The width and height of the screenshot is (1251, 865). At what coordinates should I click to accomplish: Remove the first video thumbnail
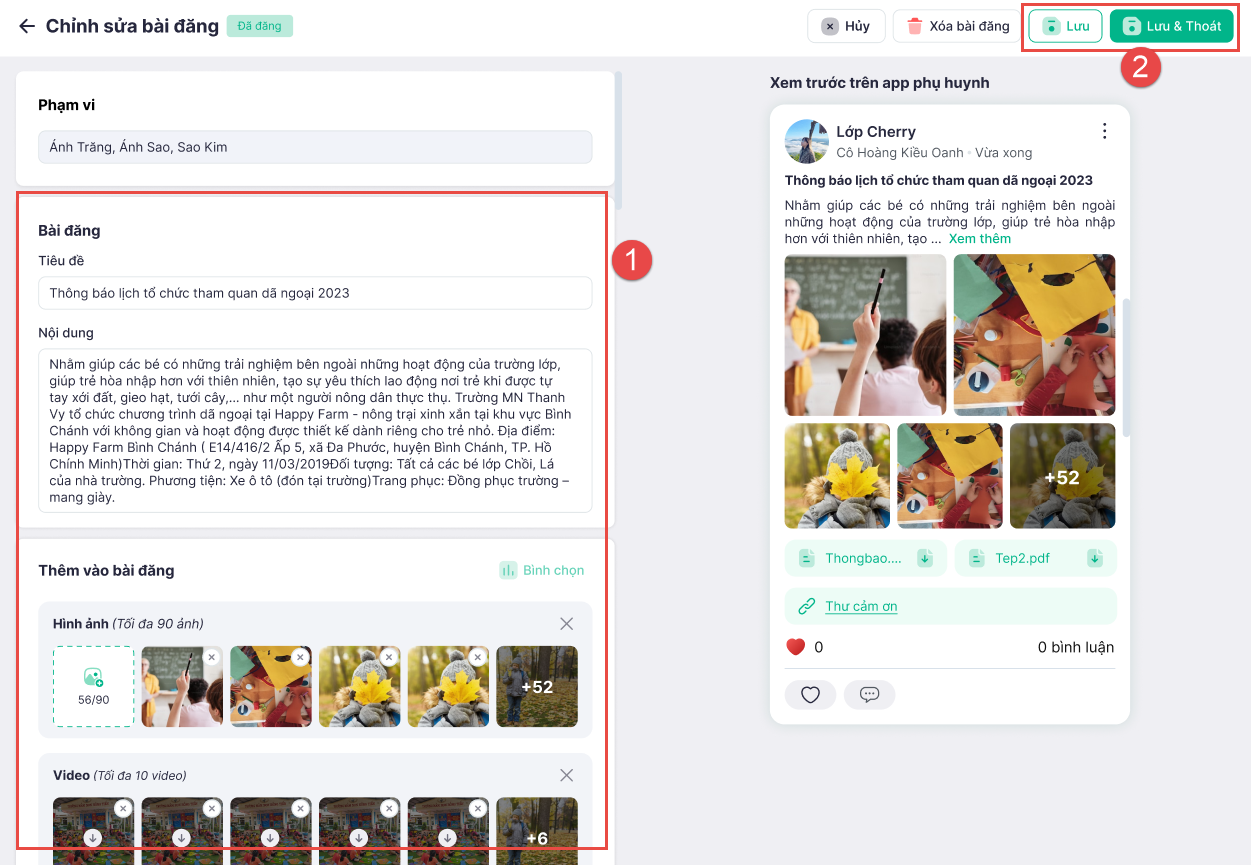coord(122,808)
